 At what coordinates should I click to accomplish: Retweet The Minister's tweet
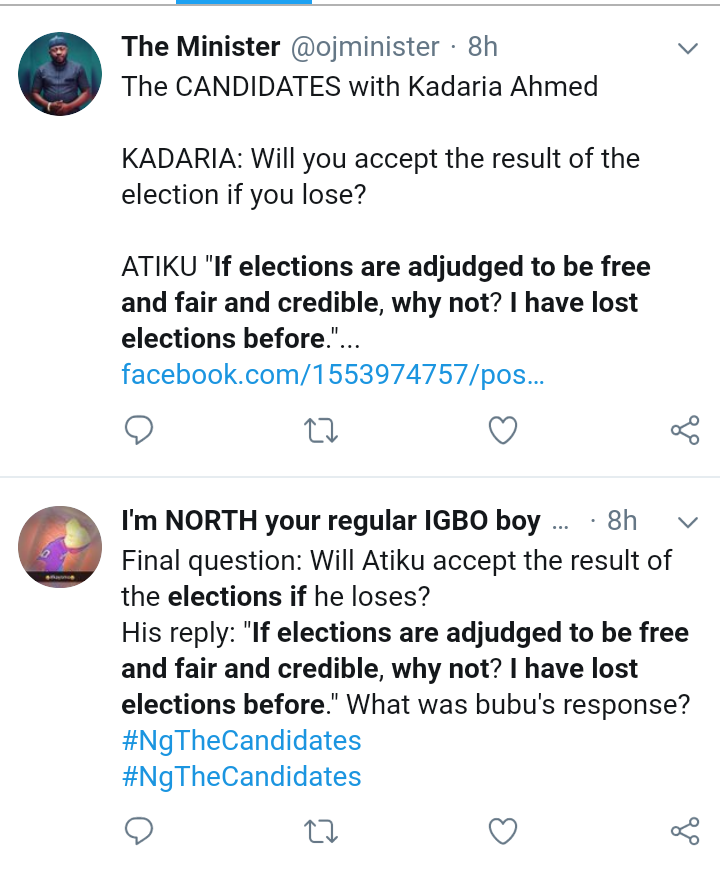point(320,430)
